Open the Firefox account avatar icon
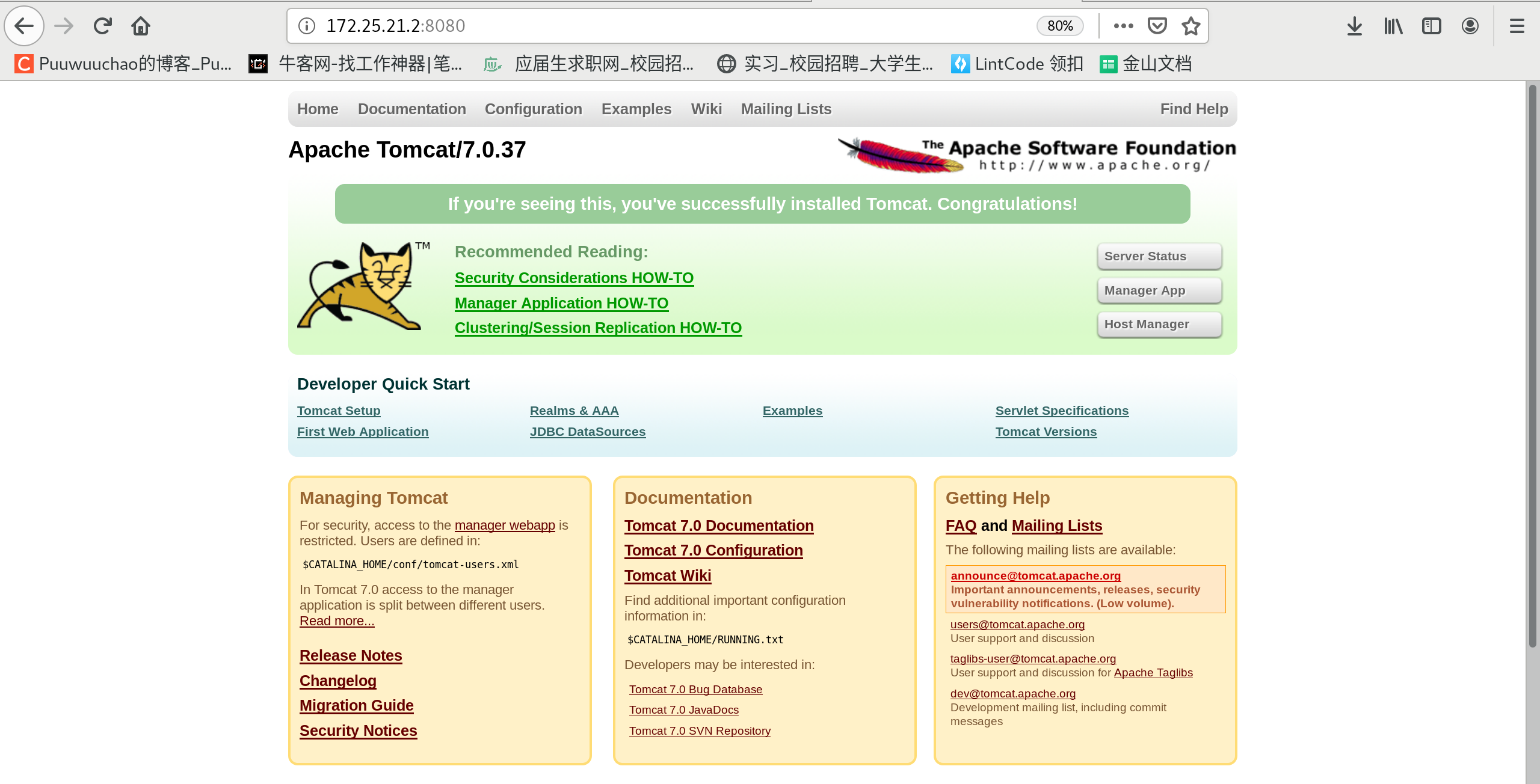This screenshot has height=784, width=1540. point(1470,26)
